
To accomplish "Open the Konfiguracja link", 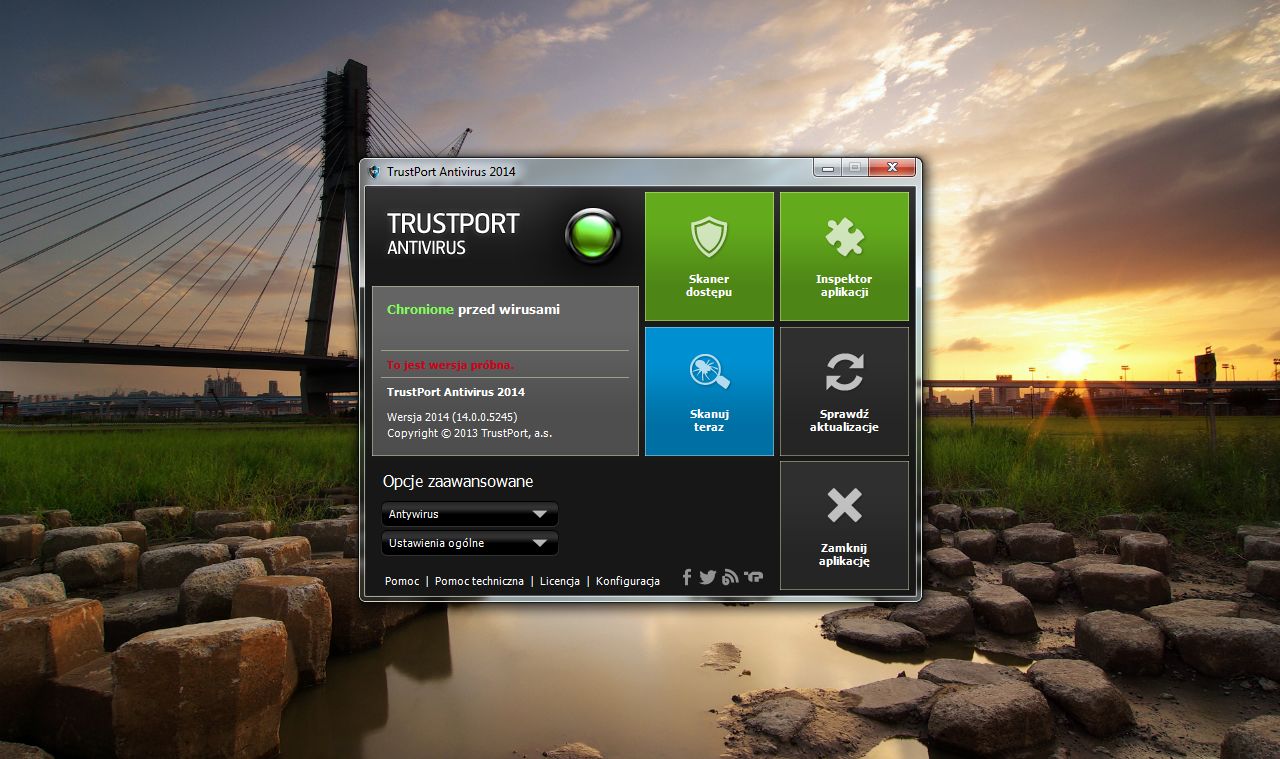I will point(628,581).
